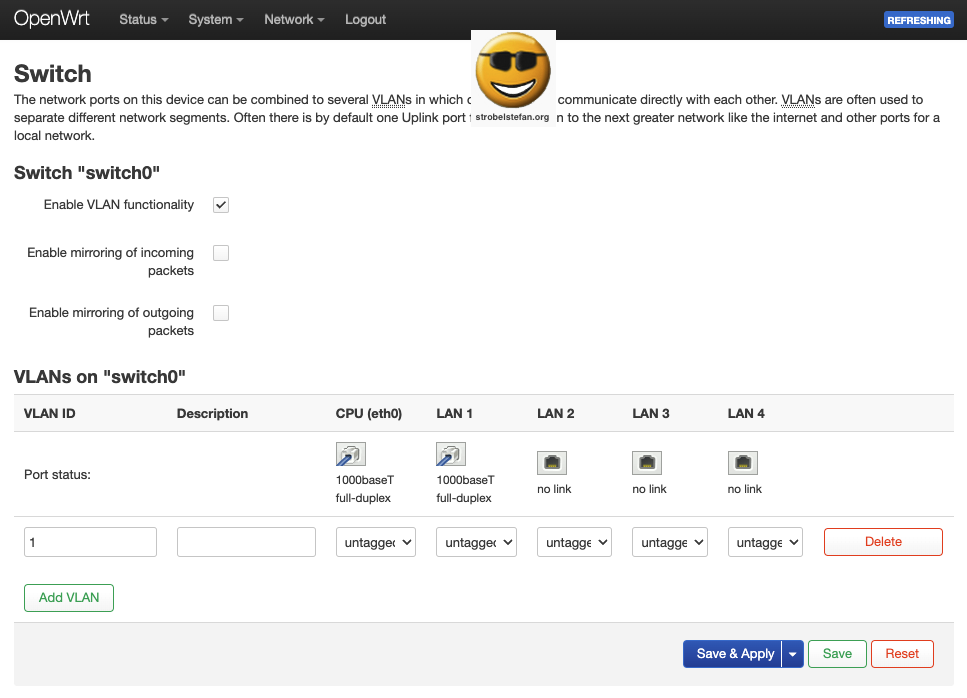
Task: Click the Add VLAN button
Action: point(69,598)
